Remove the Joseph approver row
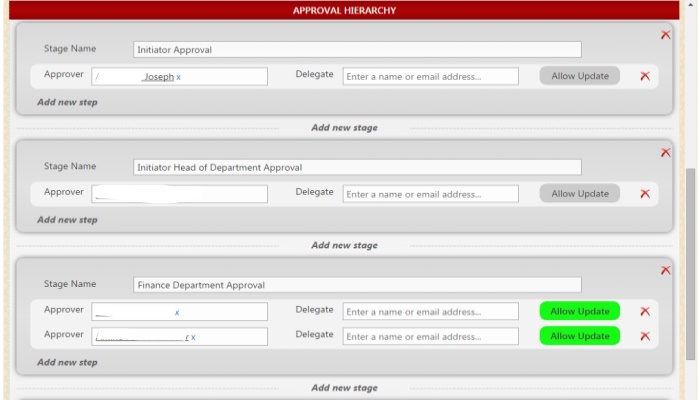This screenshot has height=400, width=700. point(645,76)
